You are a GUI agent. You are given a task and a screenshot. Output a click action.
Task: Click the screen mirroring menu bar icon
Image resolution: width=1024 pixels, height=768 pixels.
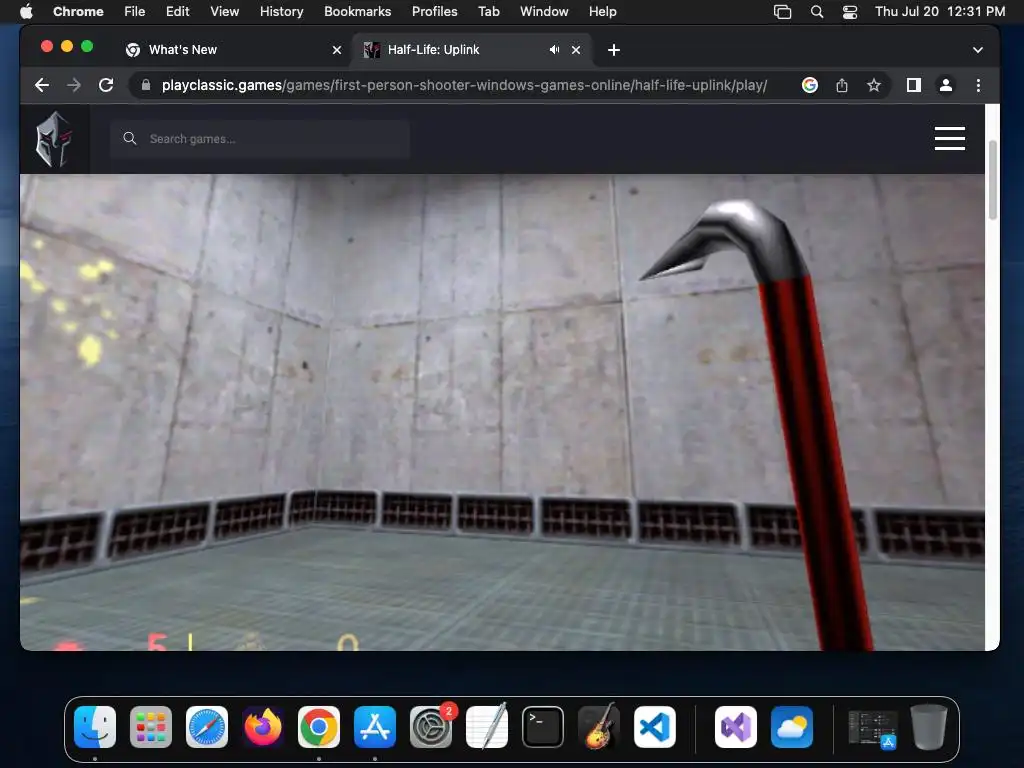click(x=782, y=11)
